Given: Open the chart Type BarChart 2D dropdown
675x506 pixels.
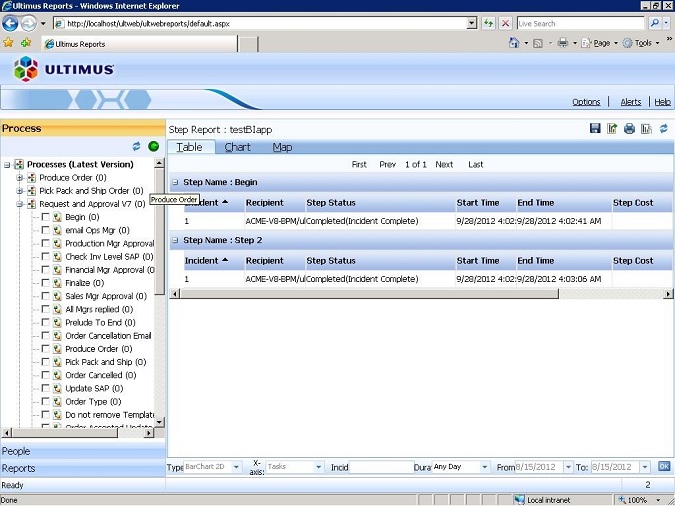Looking at the screenshot, I should (236, 467).
